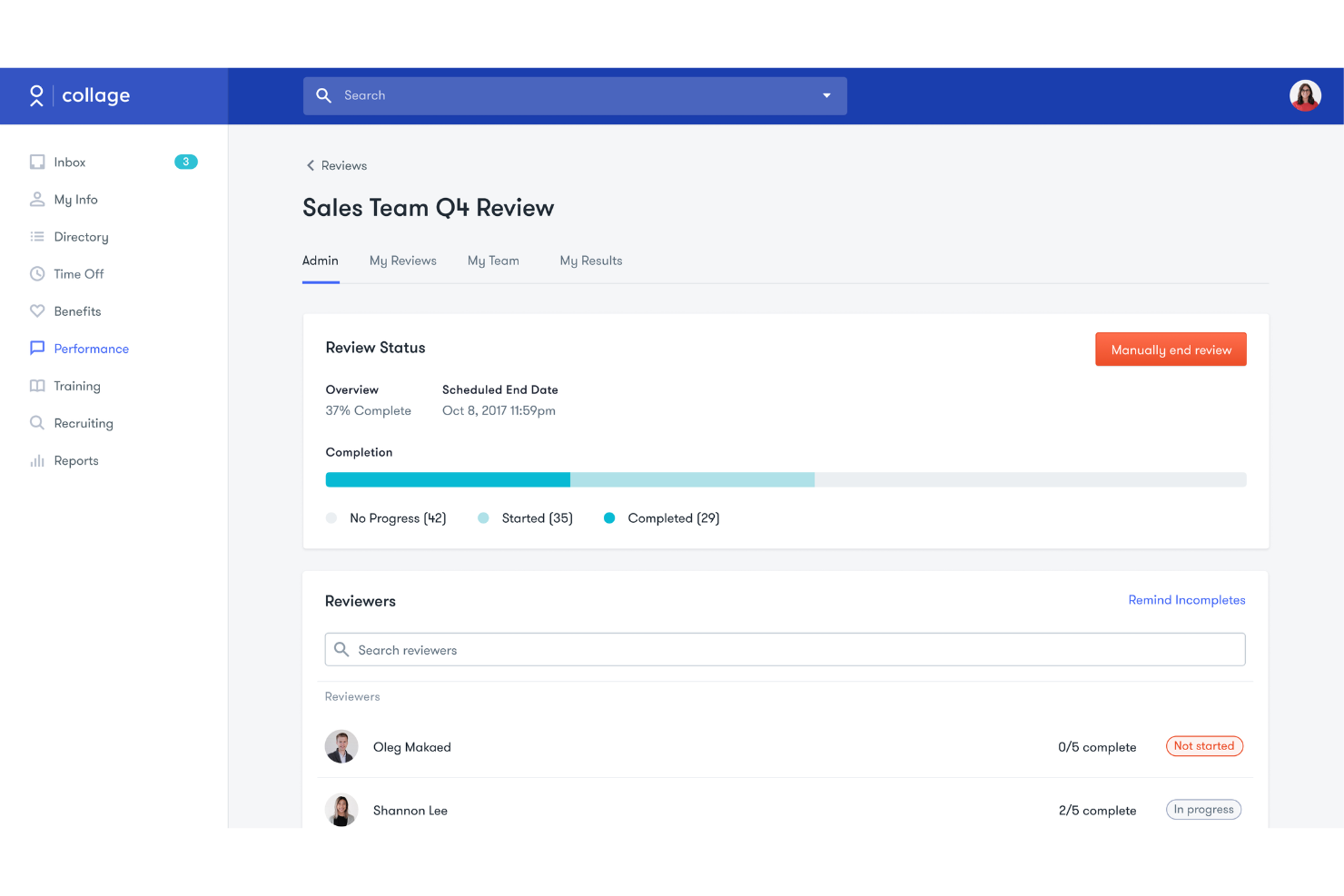
Task: Click the In progress badge for Shannon Lee
Action: [1203, 809]
